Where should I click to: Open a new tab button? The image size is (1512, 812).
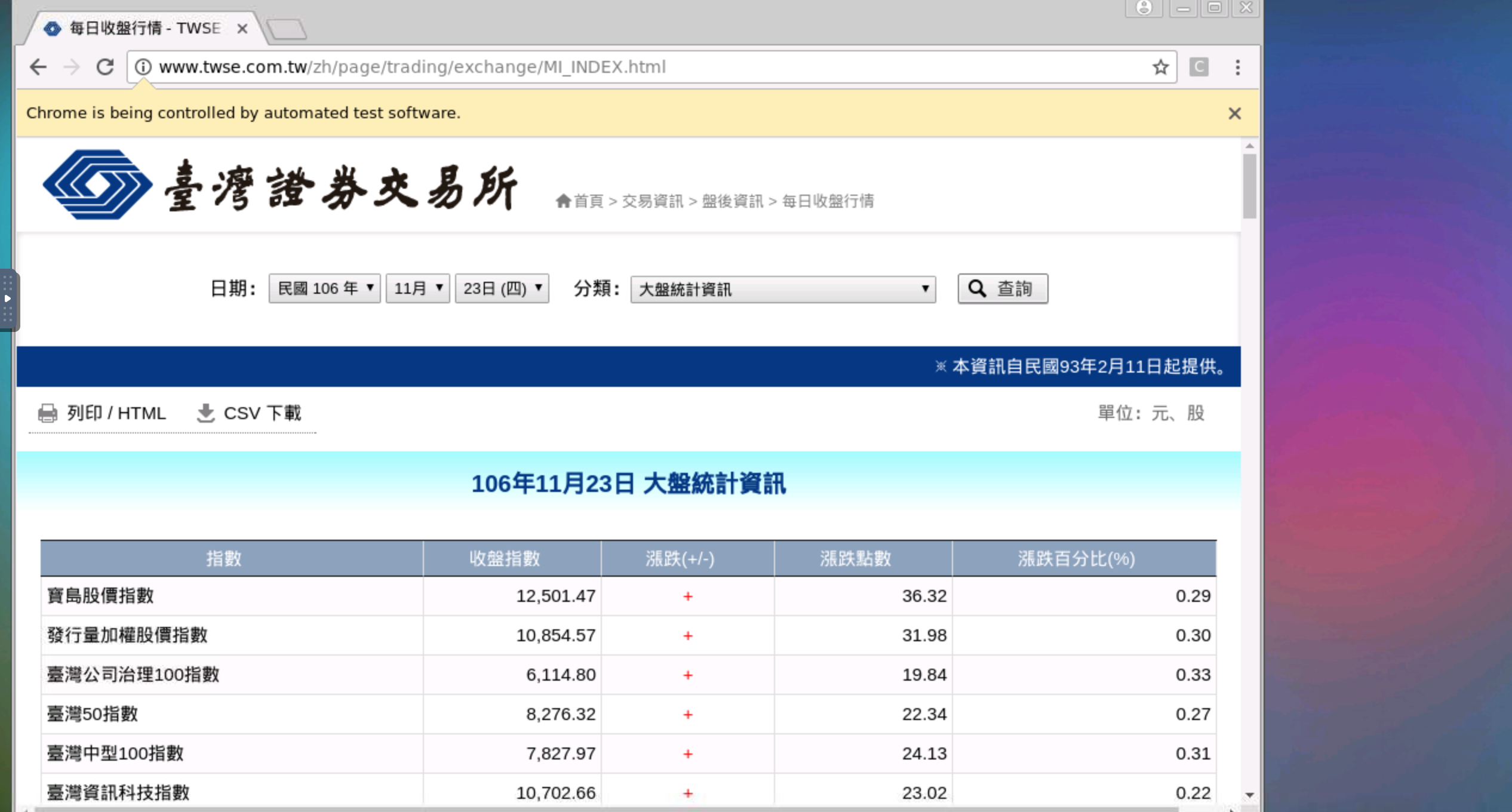[x=287, y=29]
